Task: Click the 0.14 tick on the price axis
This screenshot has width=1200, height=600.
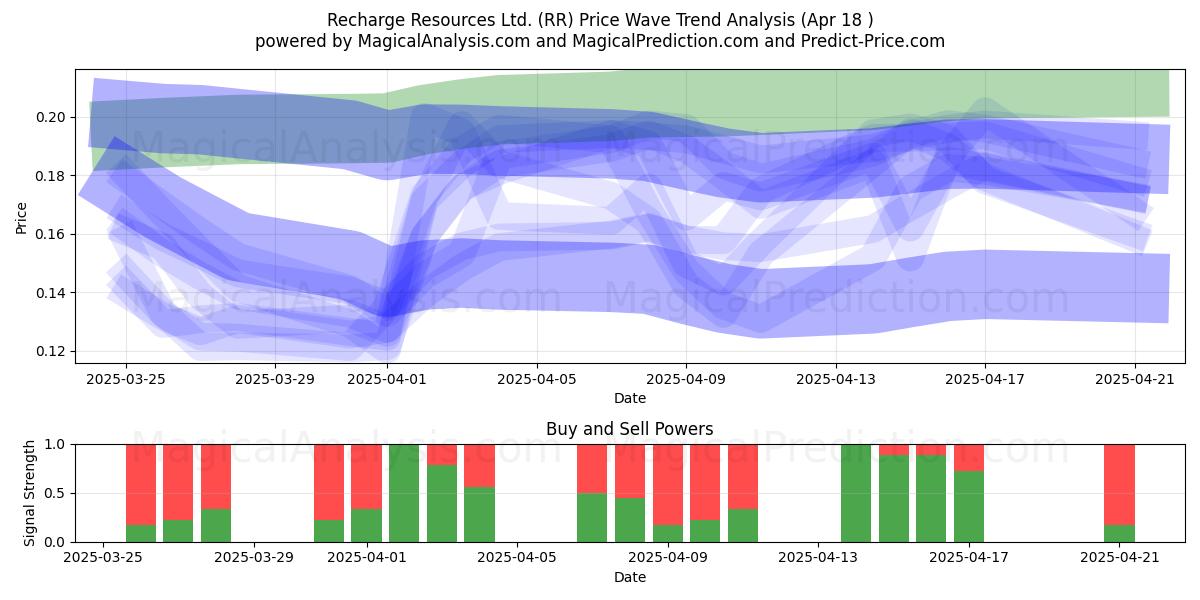Action: 52,293
